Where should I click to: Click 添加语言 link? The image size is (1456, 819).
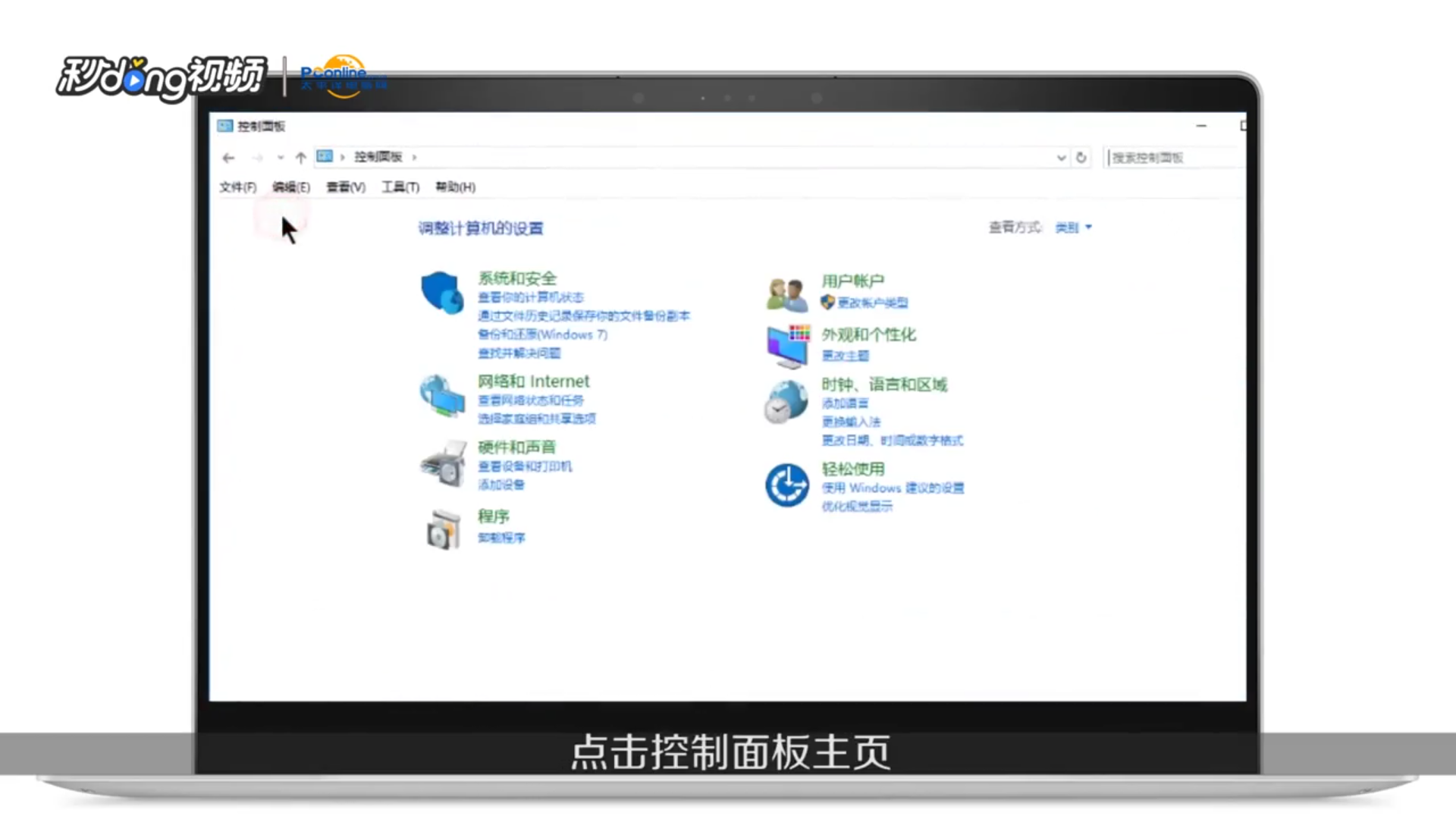click(x=846, y=403)
